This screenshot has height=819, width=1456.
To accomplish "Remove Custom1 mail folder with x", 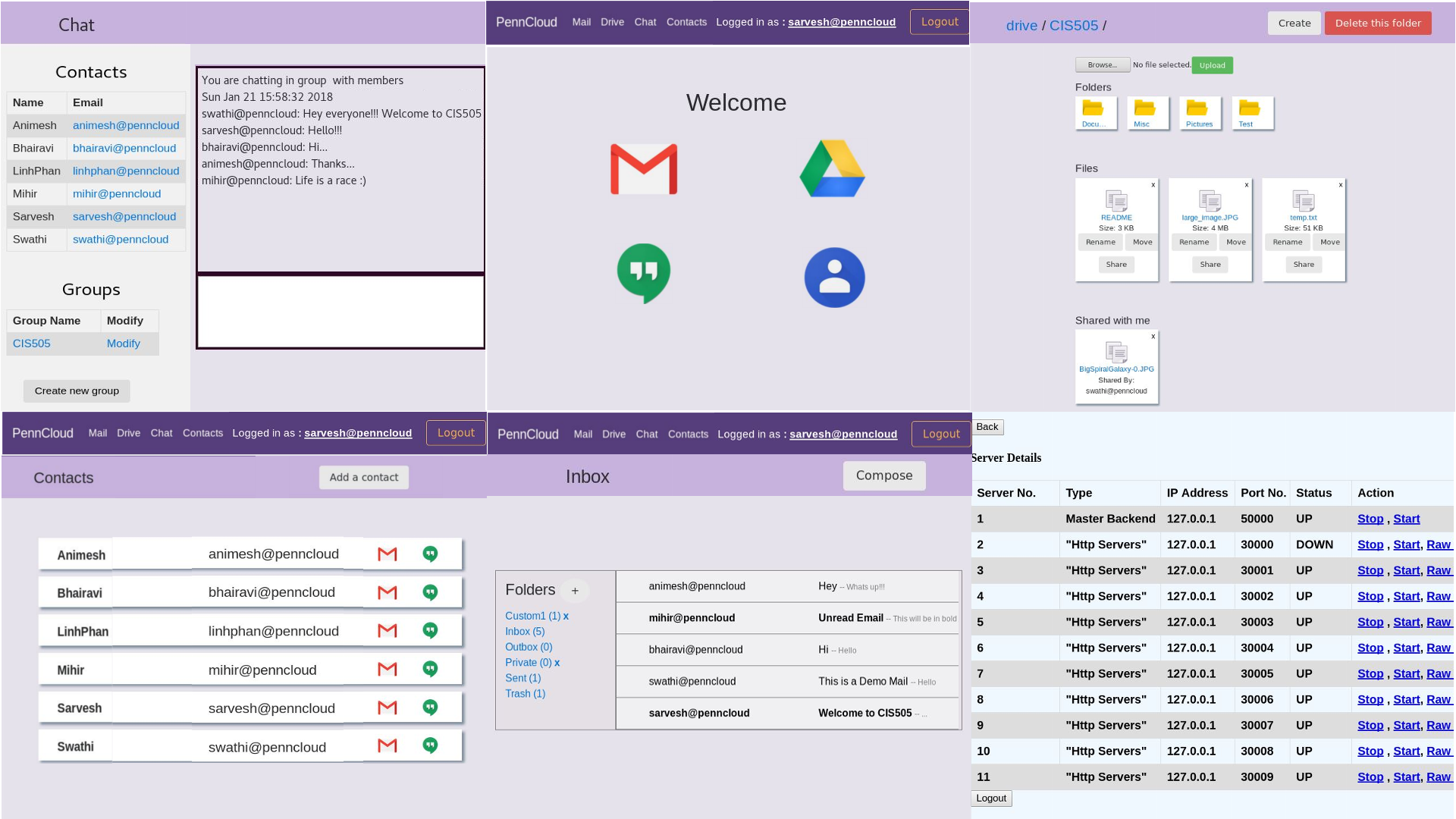I will tap(566, 616).
